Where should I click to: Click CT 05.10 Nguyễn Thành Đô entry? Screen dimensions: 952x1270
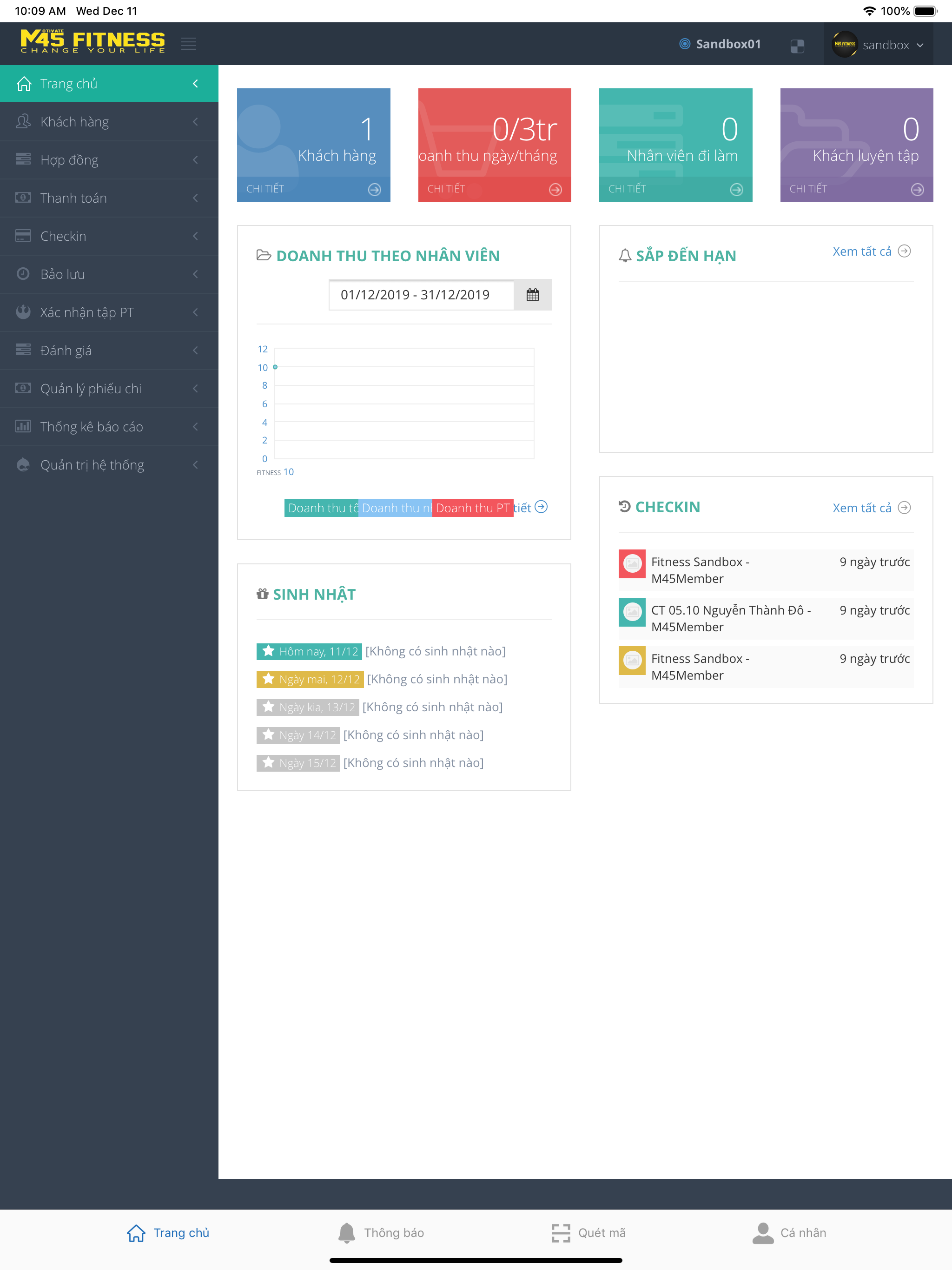pyautogui.click(x=766, y=618)
